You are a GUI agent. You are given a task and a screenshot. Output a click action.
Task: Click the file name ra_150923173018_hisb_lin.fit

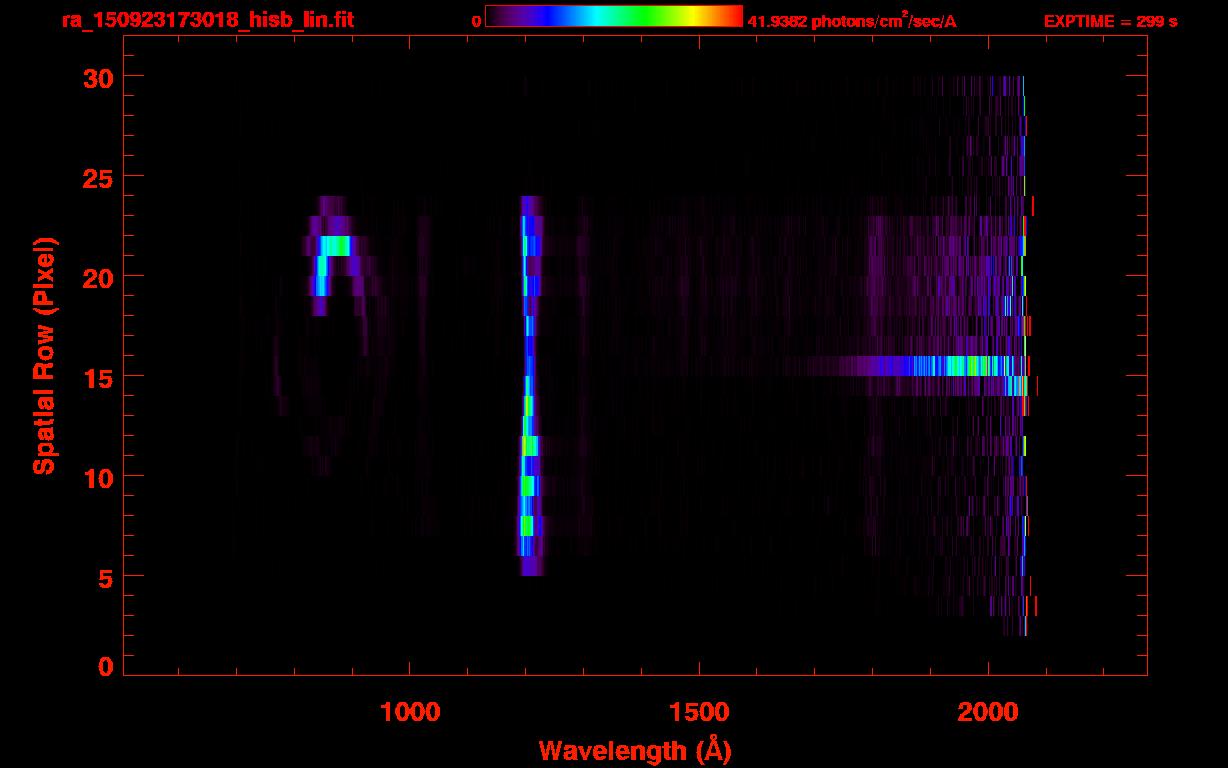point(208,20)
